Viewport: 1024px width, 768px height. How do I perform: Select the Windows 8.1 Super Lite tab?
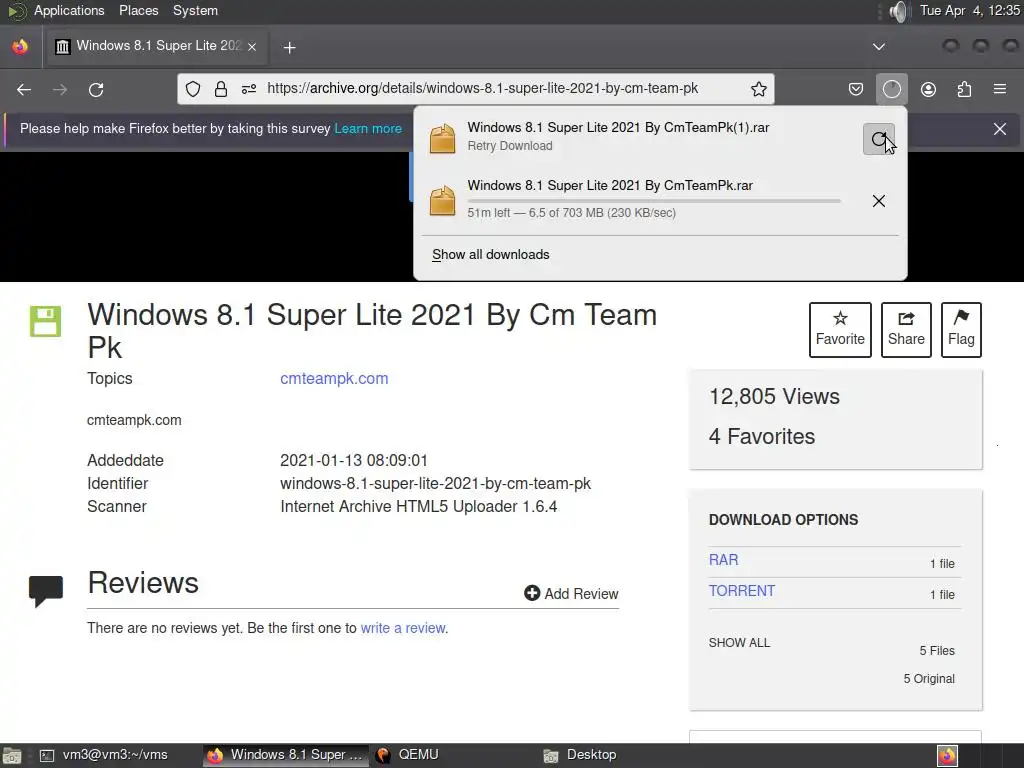[157, 46]
